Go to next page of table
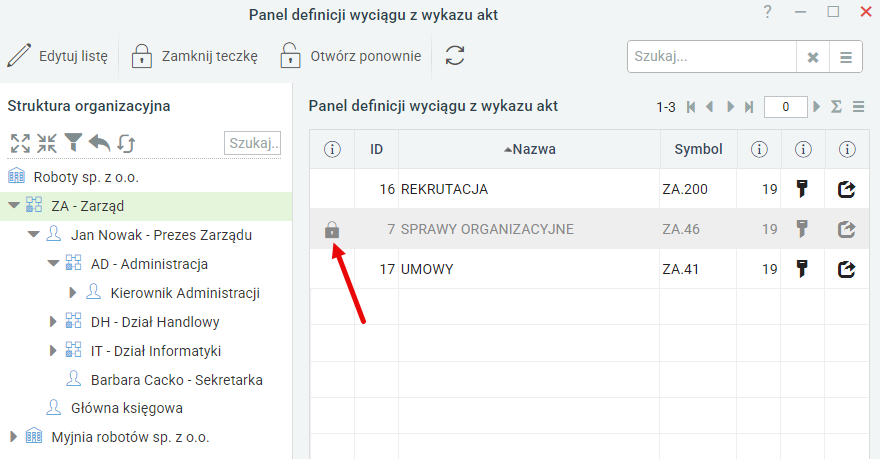The height and width of the screenshot is (459, 880). 730,107
